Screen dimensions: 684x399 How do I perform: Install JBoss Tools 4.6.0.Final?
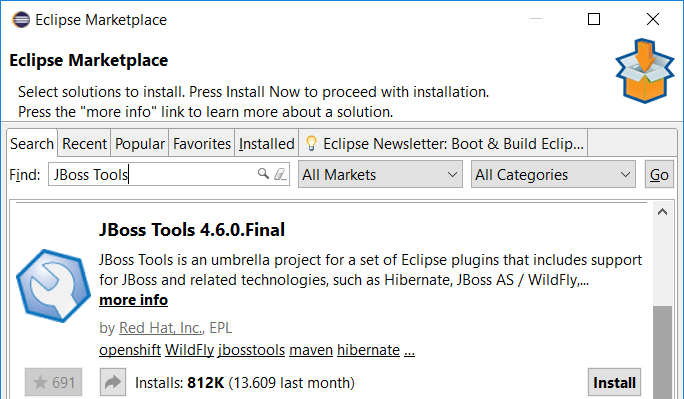pos(614,382)
